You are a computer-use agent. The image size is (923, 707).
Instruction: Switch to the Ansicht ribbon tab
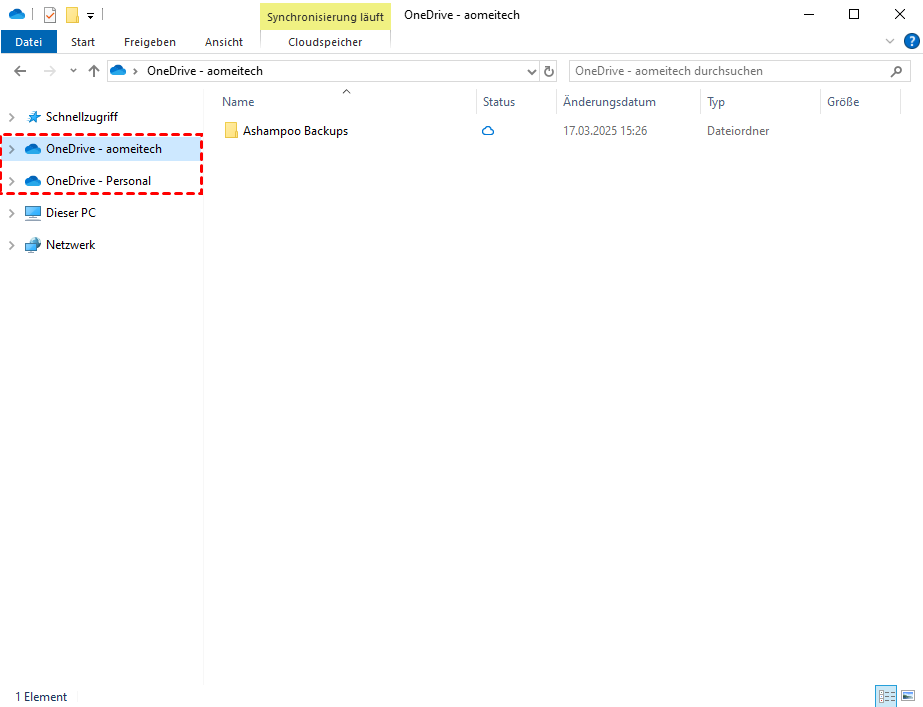(x=224, y=42)
